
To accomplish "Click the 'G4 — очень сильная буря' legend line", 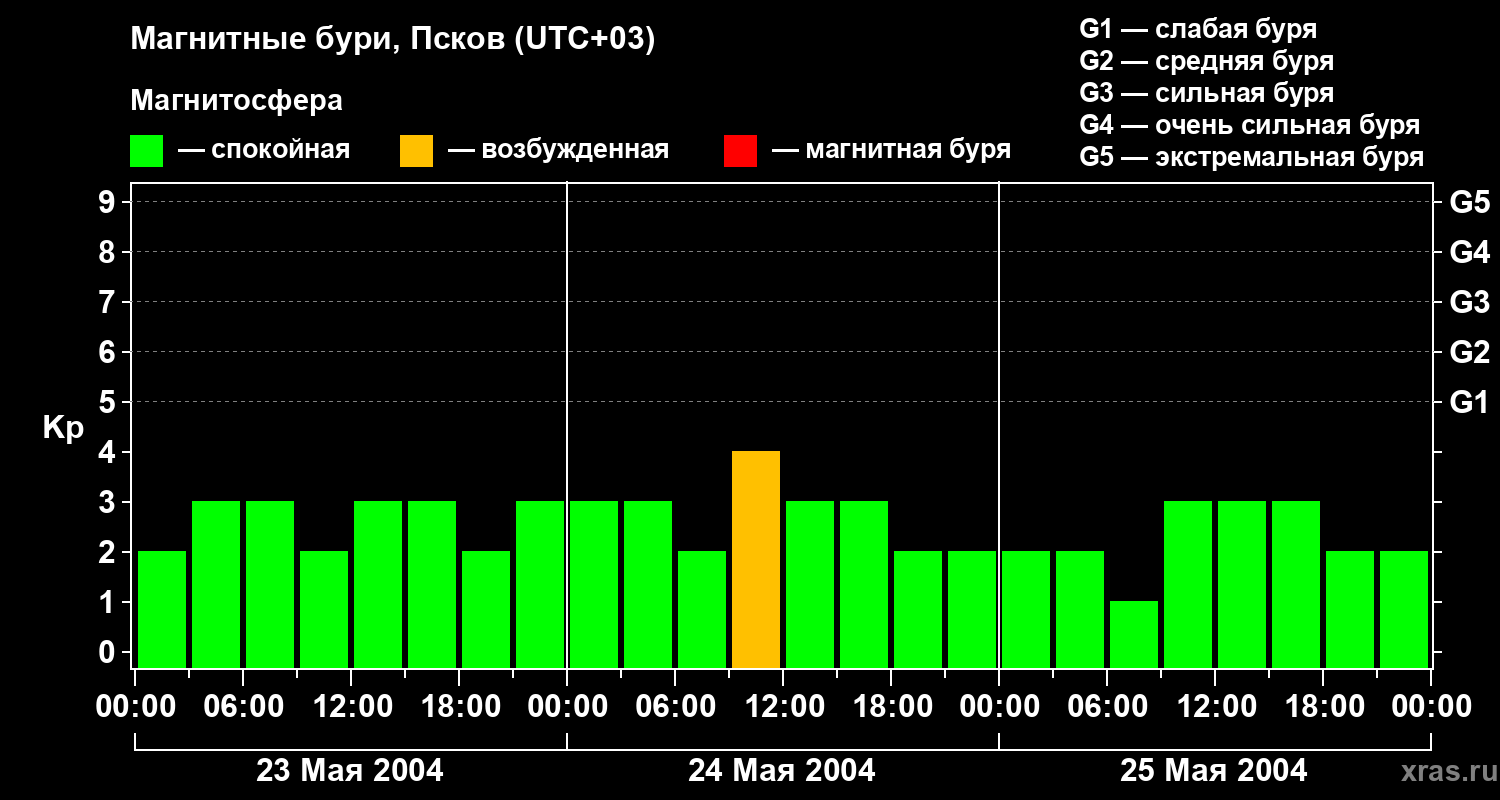I will (1249, 125).
